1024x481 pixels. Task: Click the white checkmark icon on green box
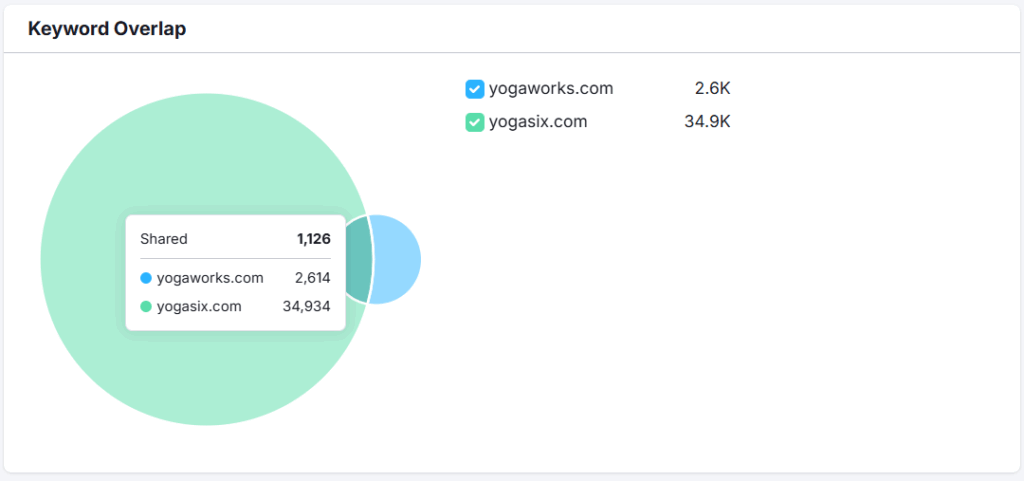475,123
